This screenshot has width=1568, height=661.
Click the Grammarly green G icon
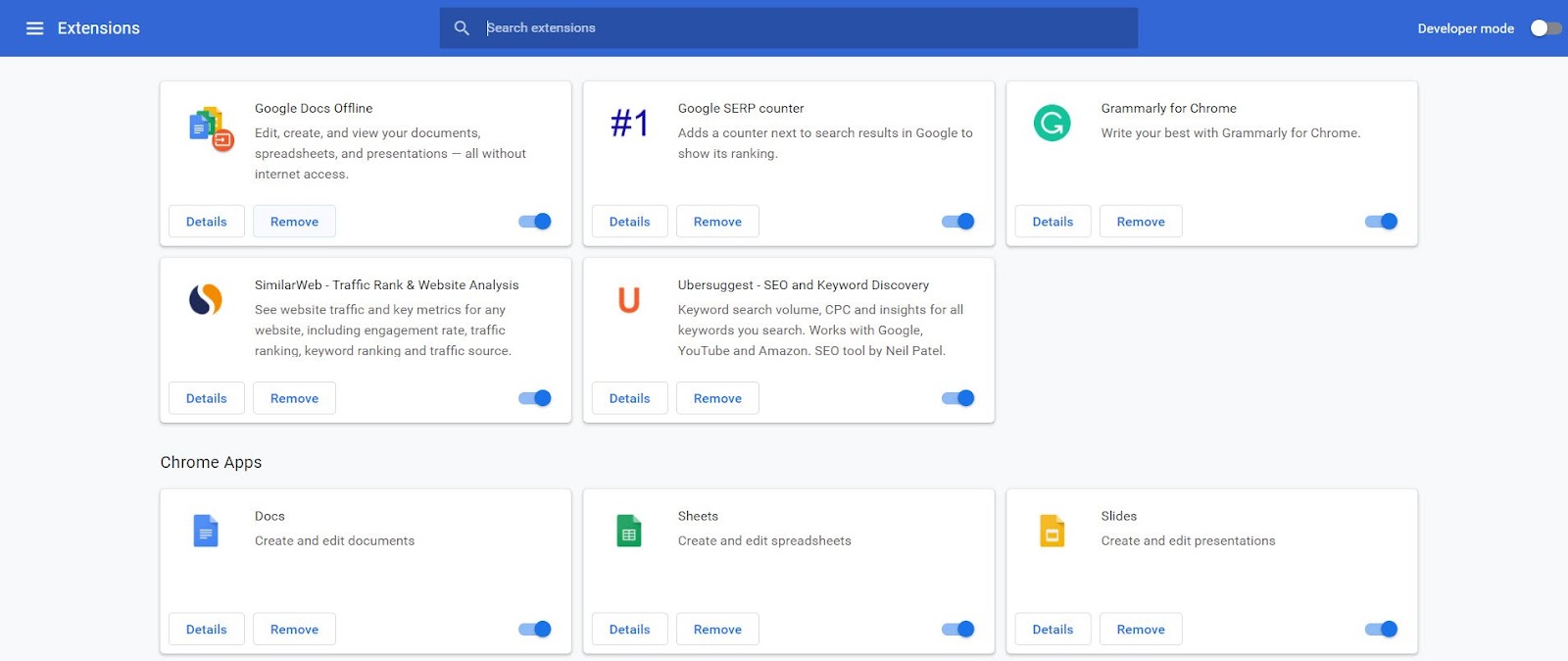click(x=1052, y=123)
